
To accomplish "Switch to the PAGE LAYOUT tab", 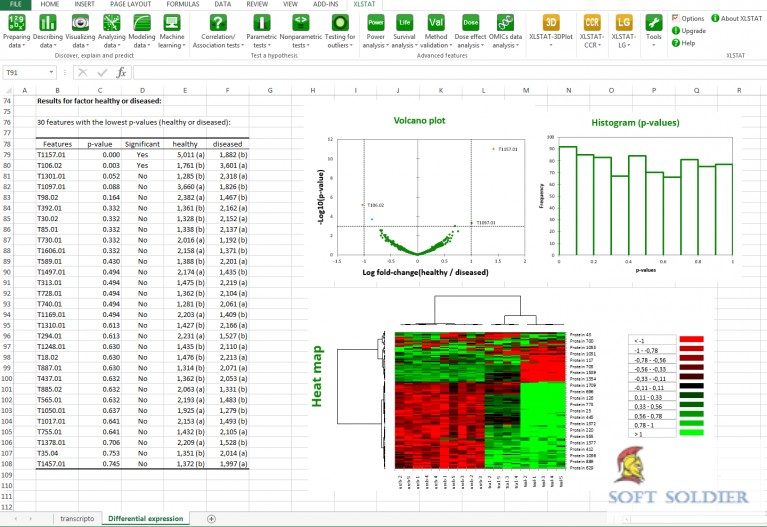I will tap(131, 4).
